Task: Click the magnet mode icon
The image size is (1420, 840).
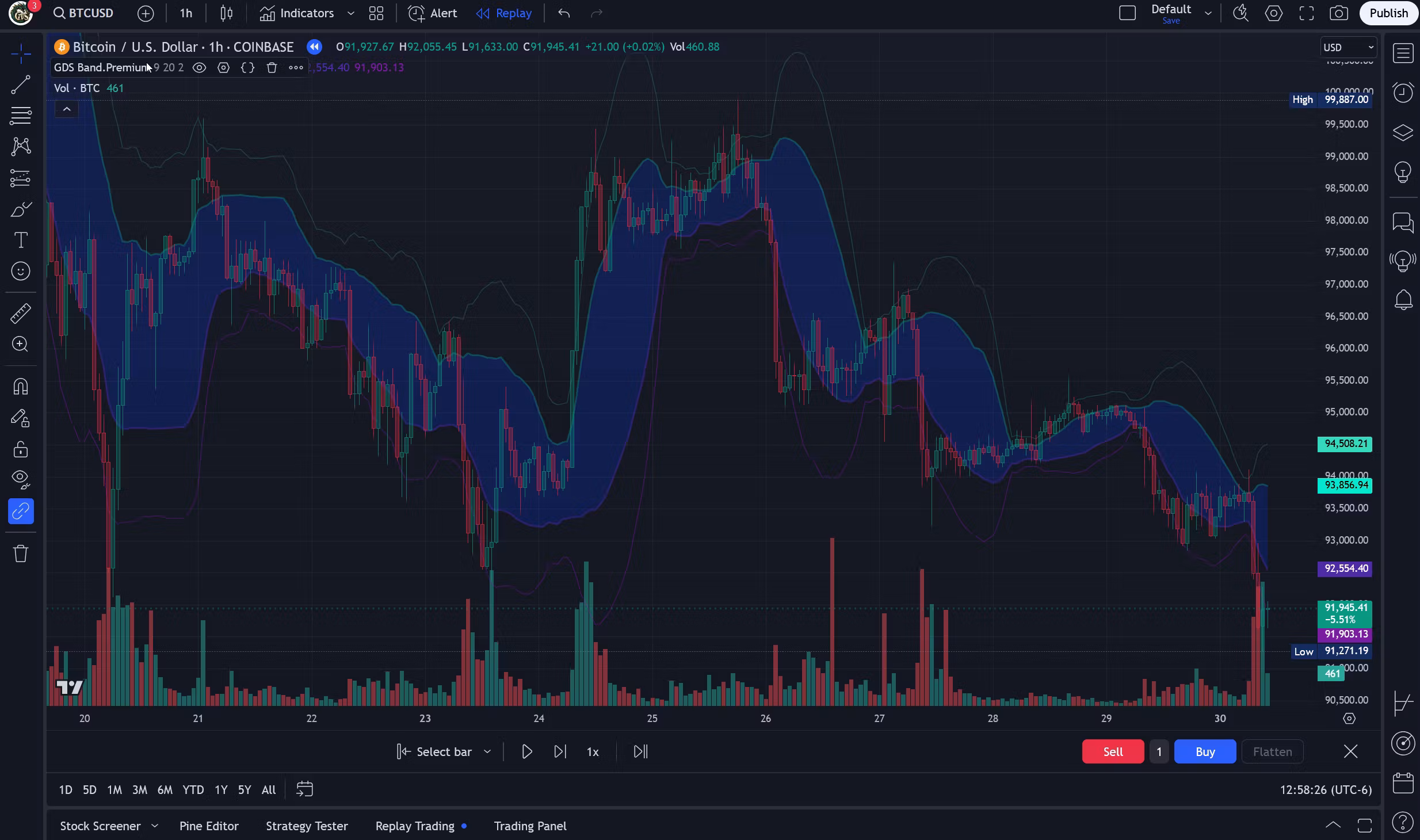Action: point(21,387)
